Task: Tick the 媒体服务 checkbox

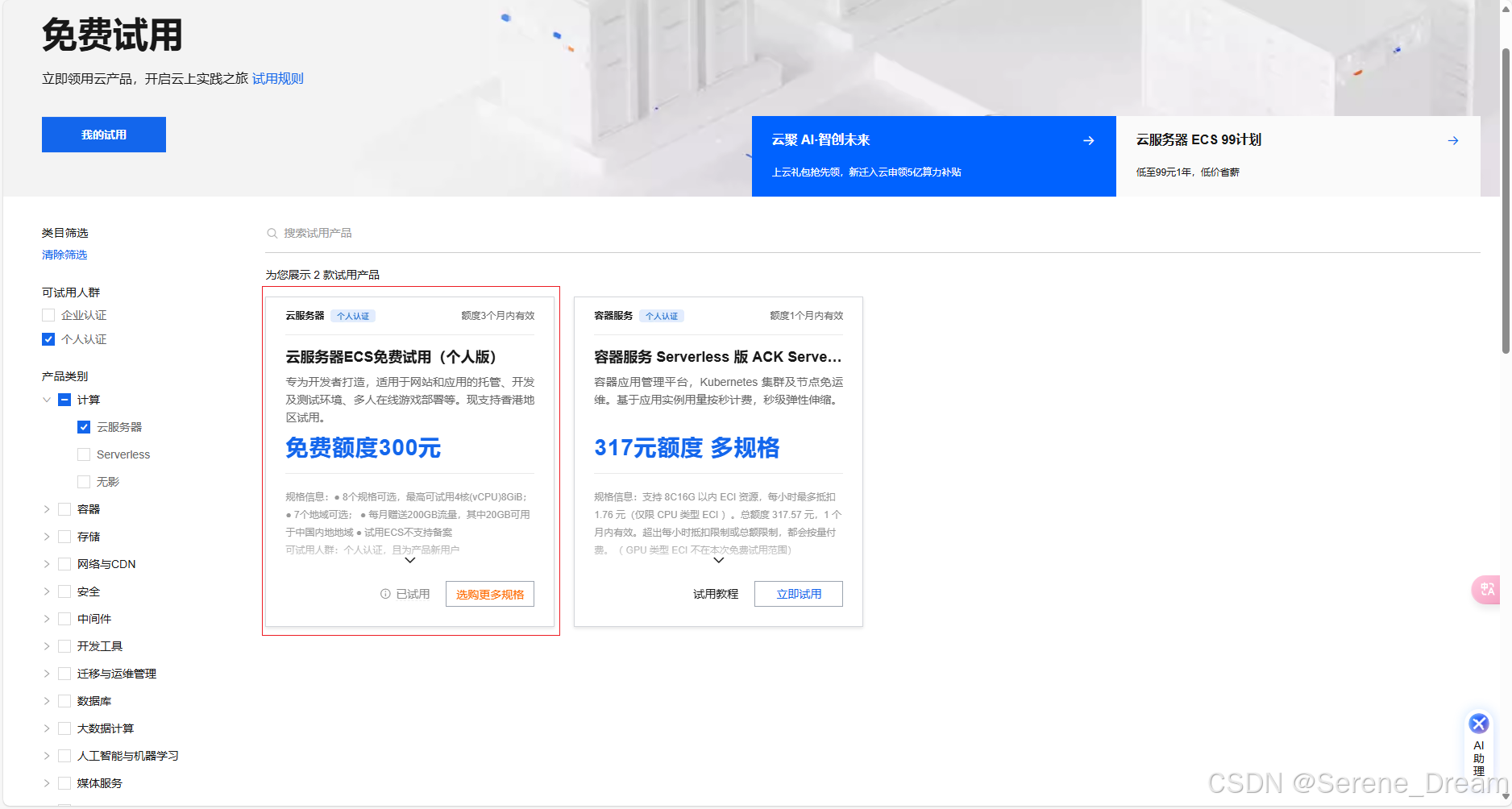Action: pyautogui.click(x=64, y=783)
